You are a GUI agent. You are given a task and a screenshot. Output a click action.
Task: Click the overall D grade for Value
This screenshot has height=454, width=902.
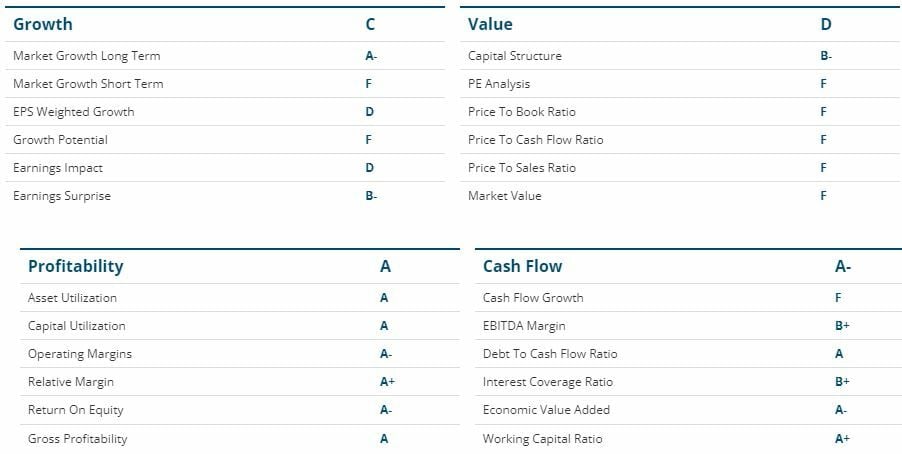tap(826, 24)
